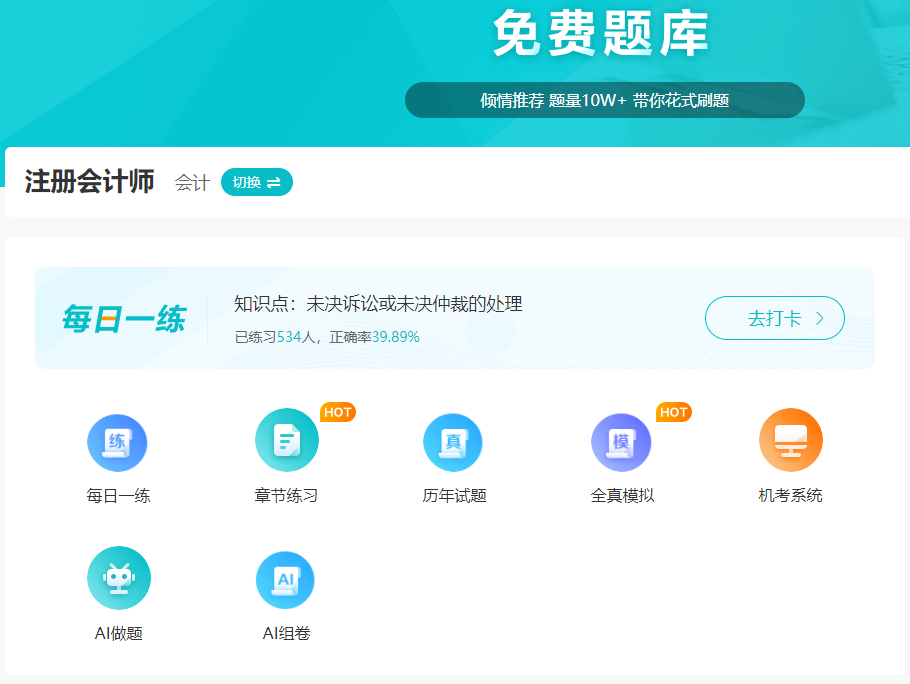Click the 去打卡 check-in button
This screenshot has height=684, width=910.
tap(774, 317)
